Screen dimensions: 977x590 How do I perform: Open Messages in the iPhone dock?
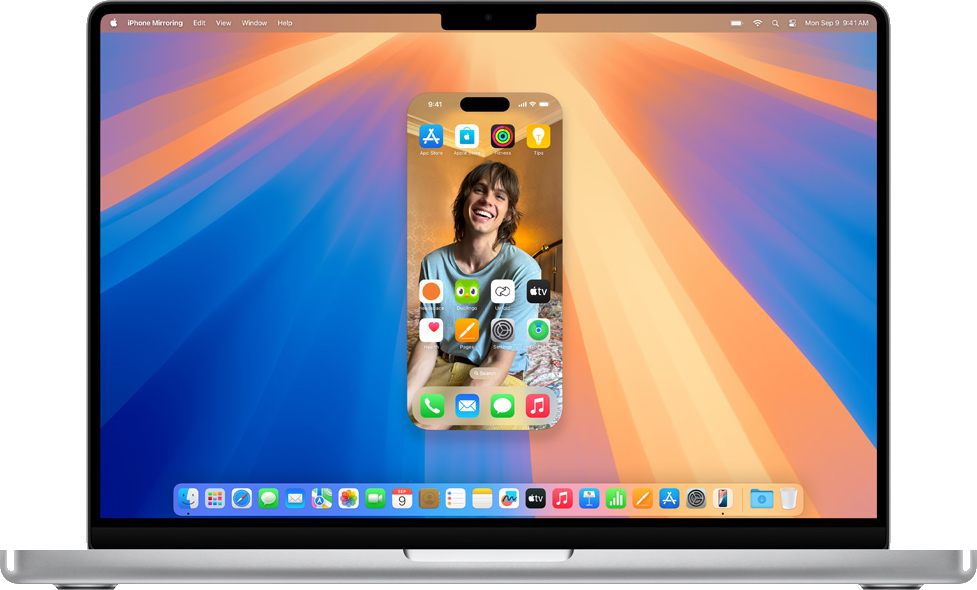pyautogui.click(x=502, y=406)
